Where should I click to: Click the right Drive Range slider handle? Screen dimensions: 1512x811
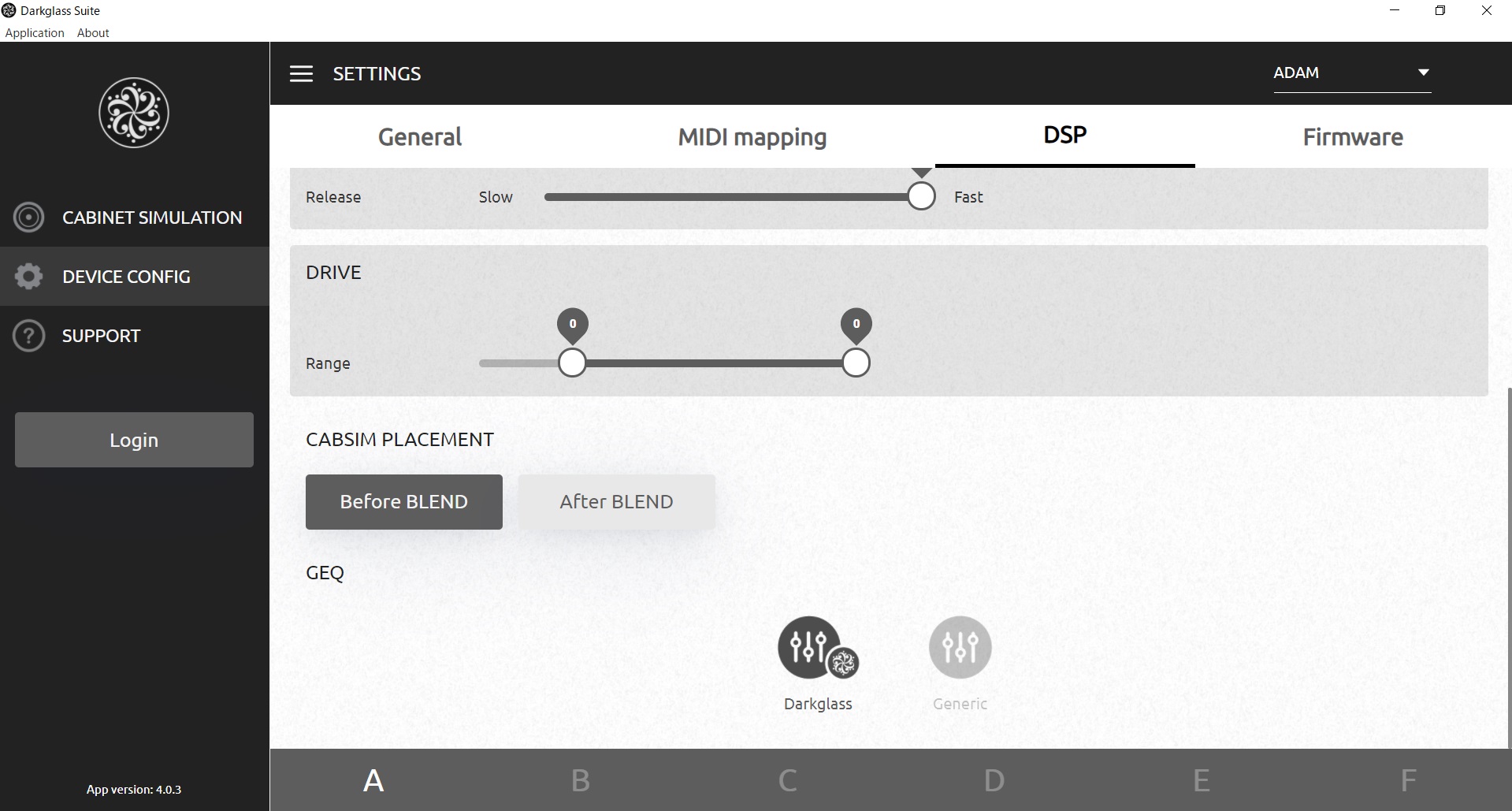pos(856,363)
